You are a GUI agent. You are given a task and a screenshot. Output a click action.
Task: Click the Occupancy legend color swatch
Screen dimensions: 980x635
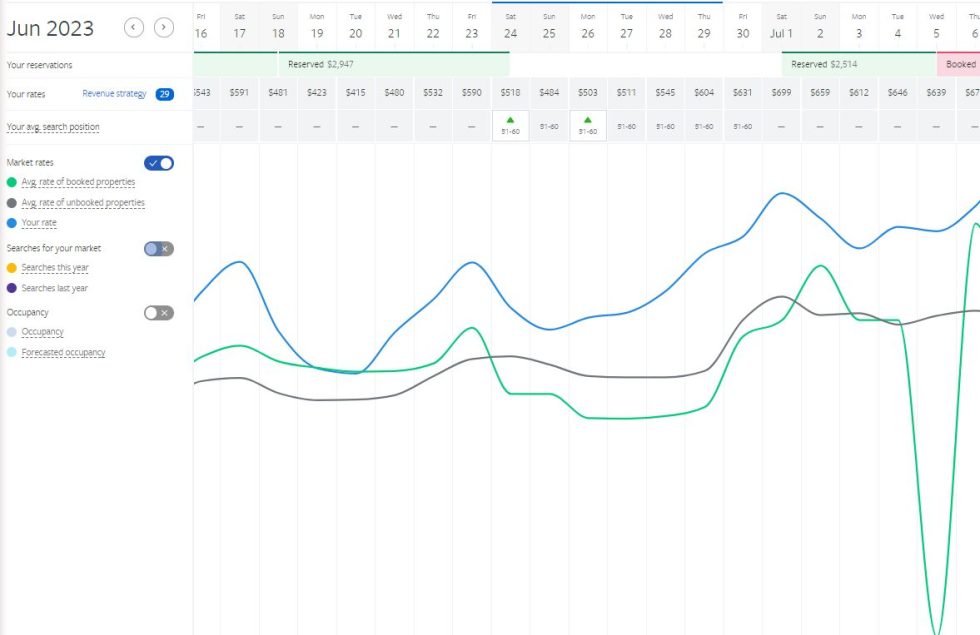click(11, 332)
